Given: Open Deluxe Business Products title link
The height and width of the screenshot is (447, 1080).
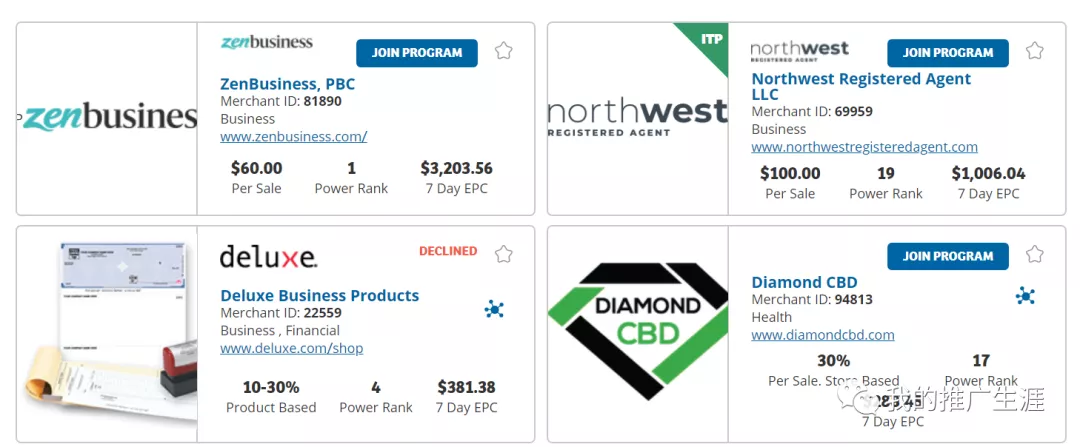Looking at the screenshot, I should click(320, 295).
